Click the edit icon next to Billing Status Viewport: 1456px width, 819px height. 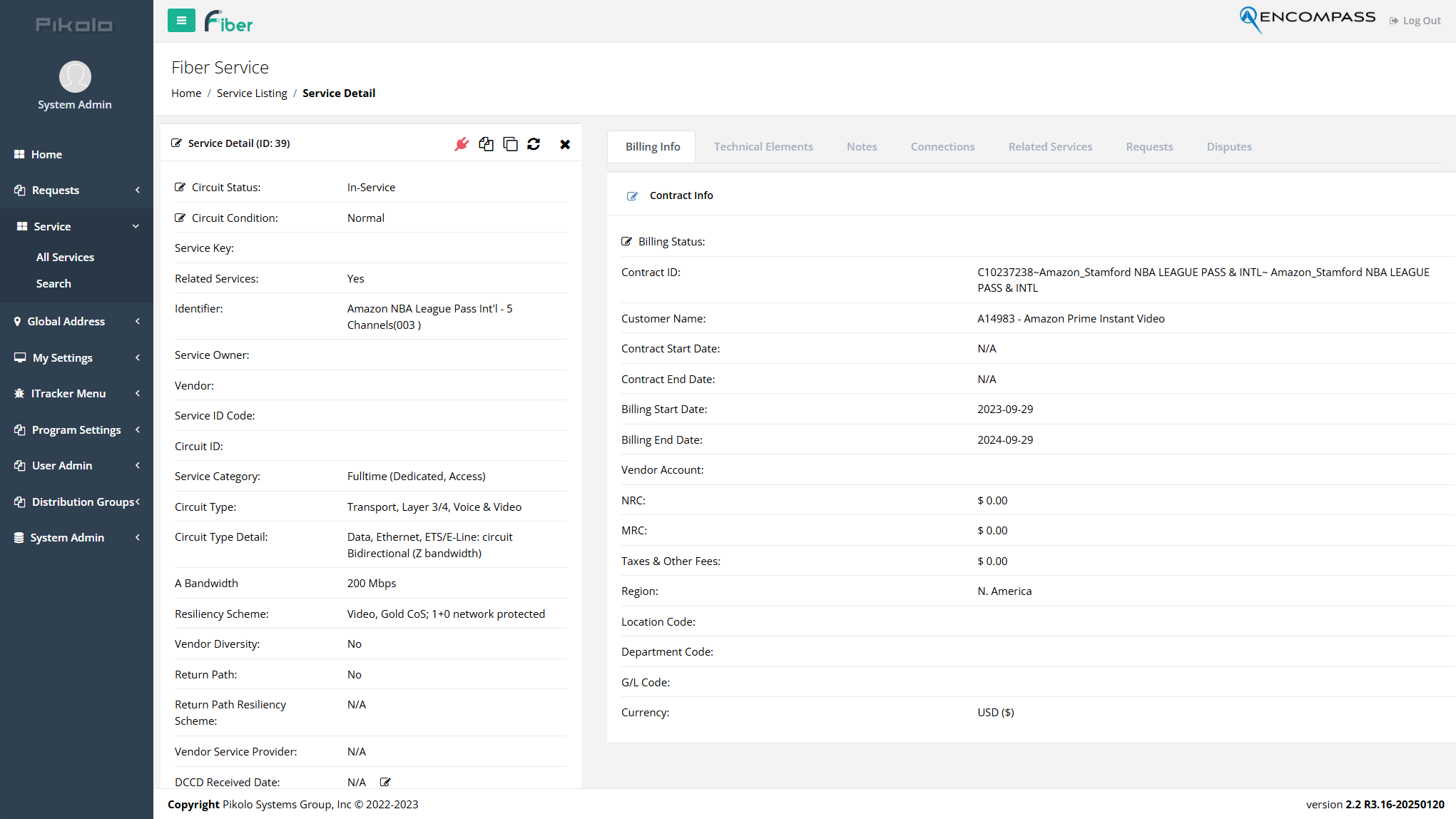[x=626, y=241]
